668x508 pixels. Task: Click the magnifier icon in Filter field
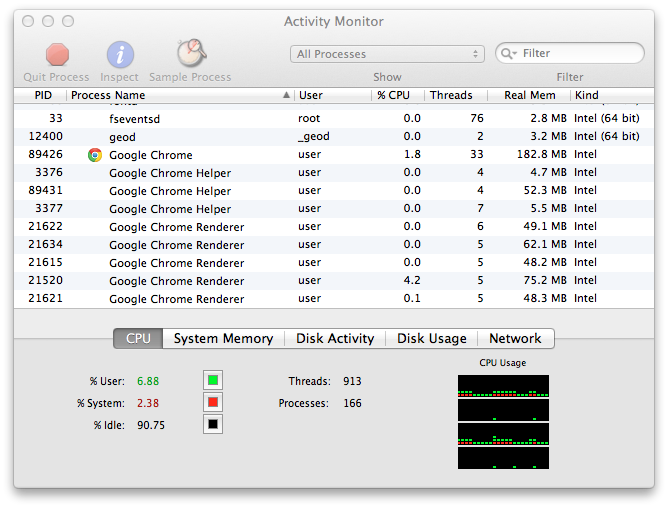point(508,53)
